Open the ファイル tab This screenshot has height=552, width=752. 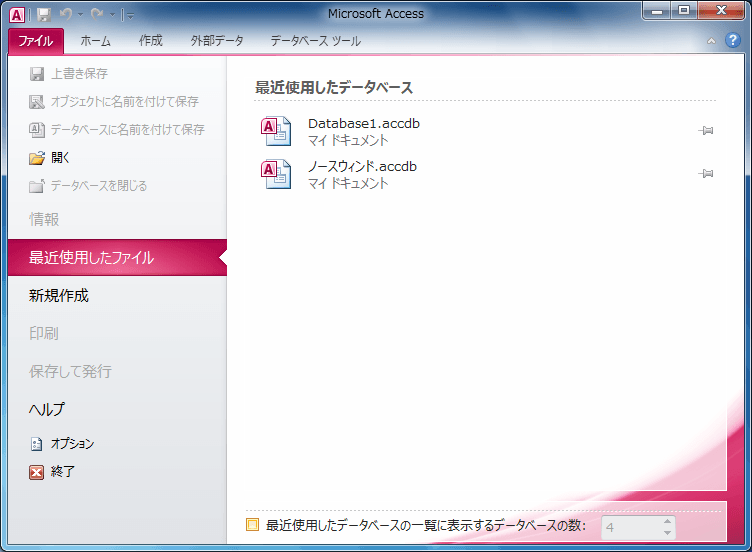pyautogui.click(x=36, y=41)
